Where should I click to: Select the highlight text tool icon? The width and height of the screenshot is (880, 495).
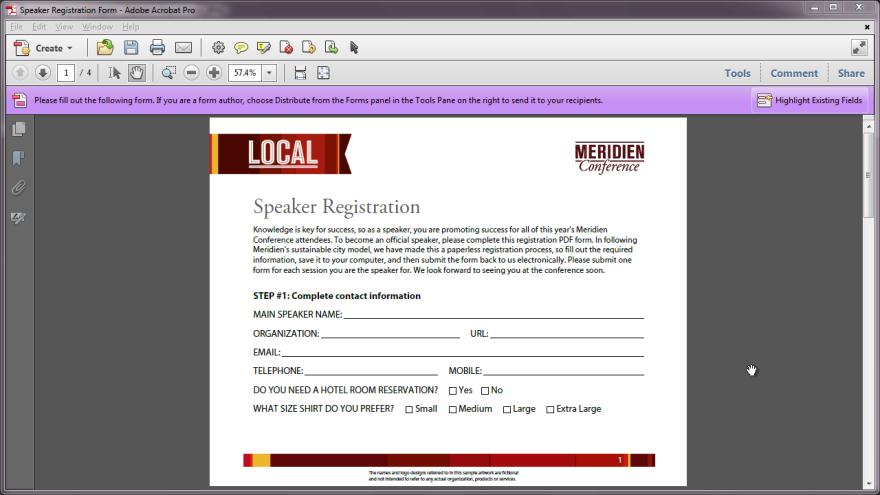(x=263, y=48)
